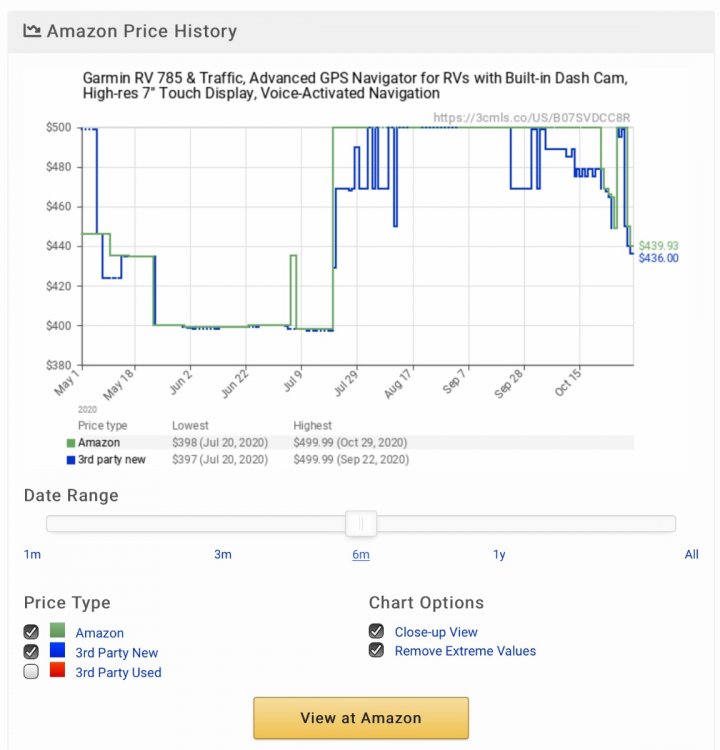Click the Date Range slider handle
The width and height of the screenshot is (720, 750).
coord(361,523)
